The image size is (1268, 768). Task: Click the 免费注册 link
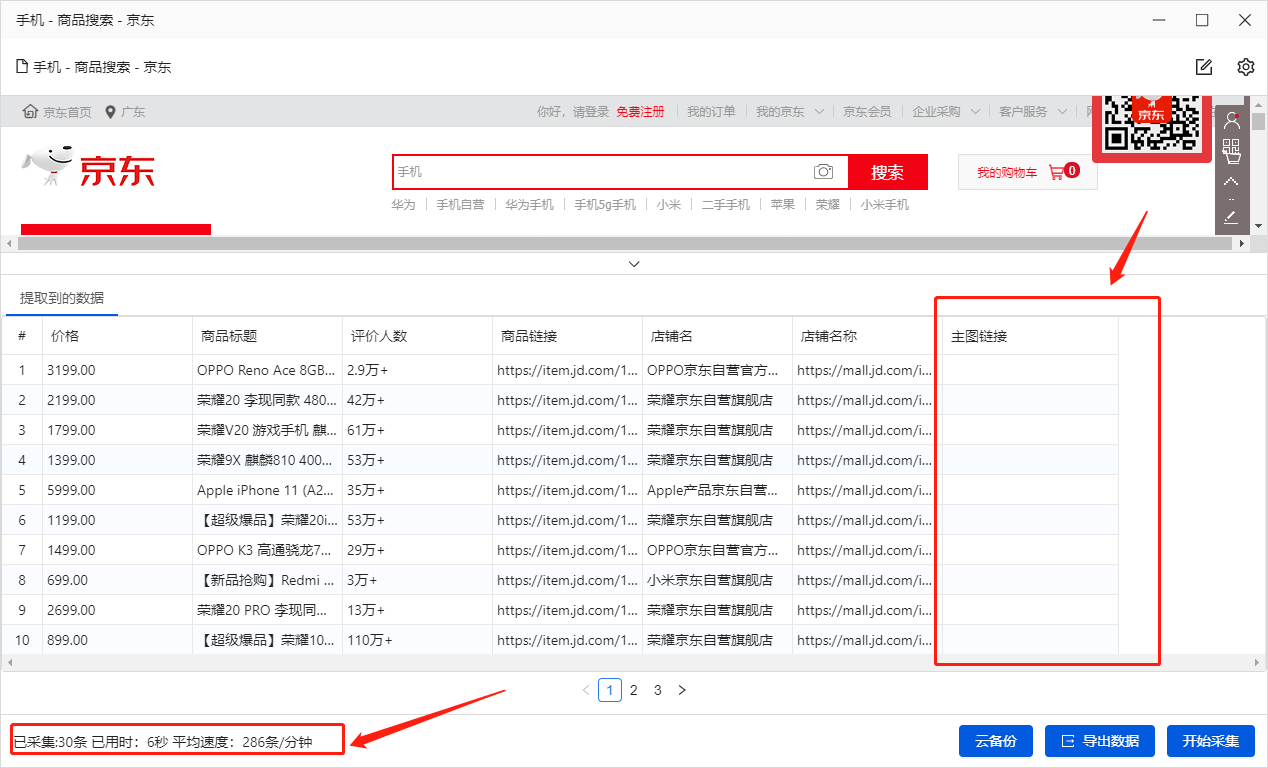pos(640,112)
